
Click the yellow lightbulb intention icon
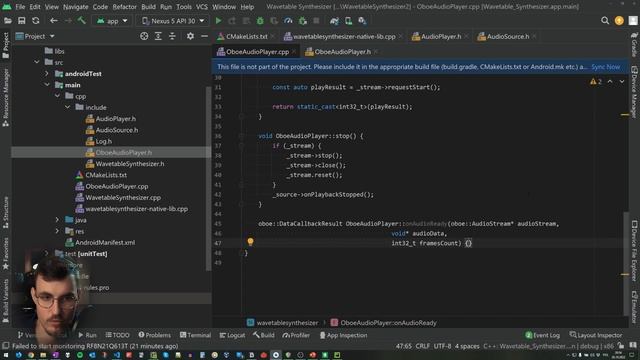[x=250, y=242]
